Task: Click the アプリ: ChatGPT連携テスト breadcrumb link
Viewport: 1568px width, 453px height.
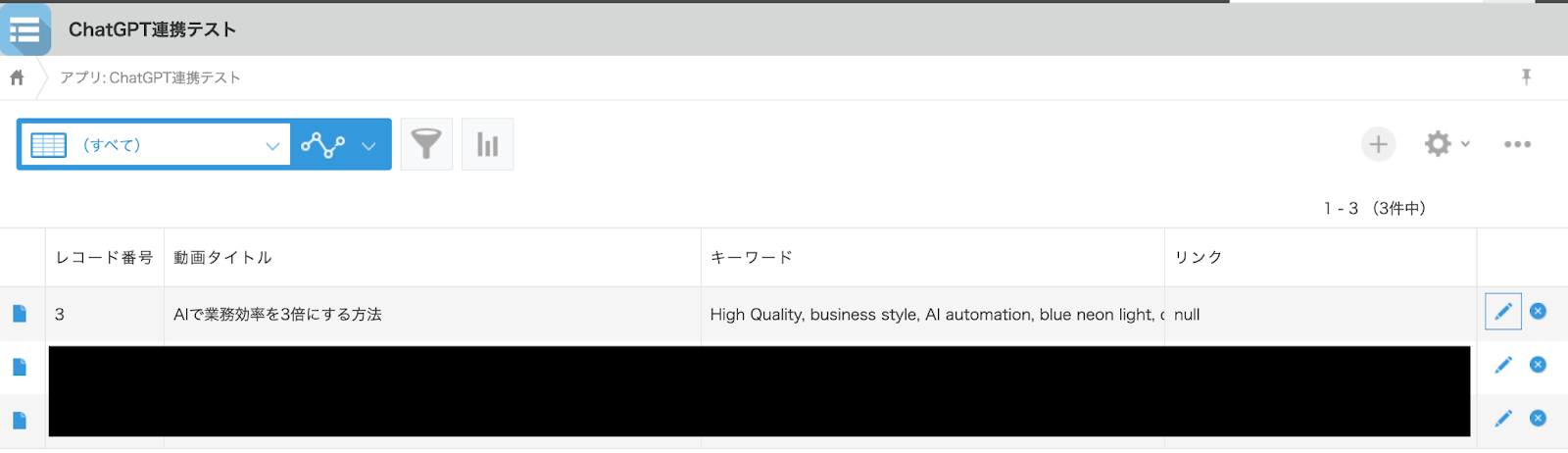Action: 150,77
